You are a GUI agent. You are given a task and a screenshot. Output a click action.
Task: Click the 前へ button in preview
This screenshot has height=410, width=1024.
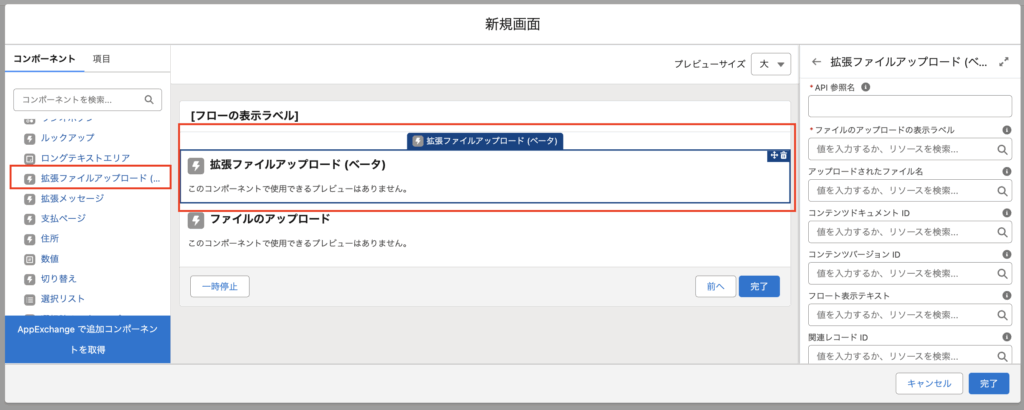click(715, 286)
